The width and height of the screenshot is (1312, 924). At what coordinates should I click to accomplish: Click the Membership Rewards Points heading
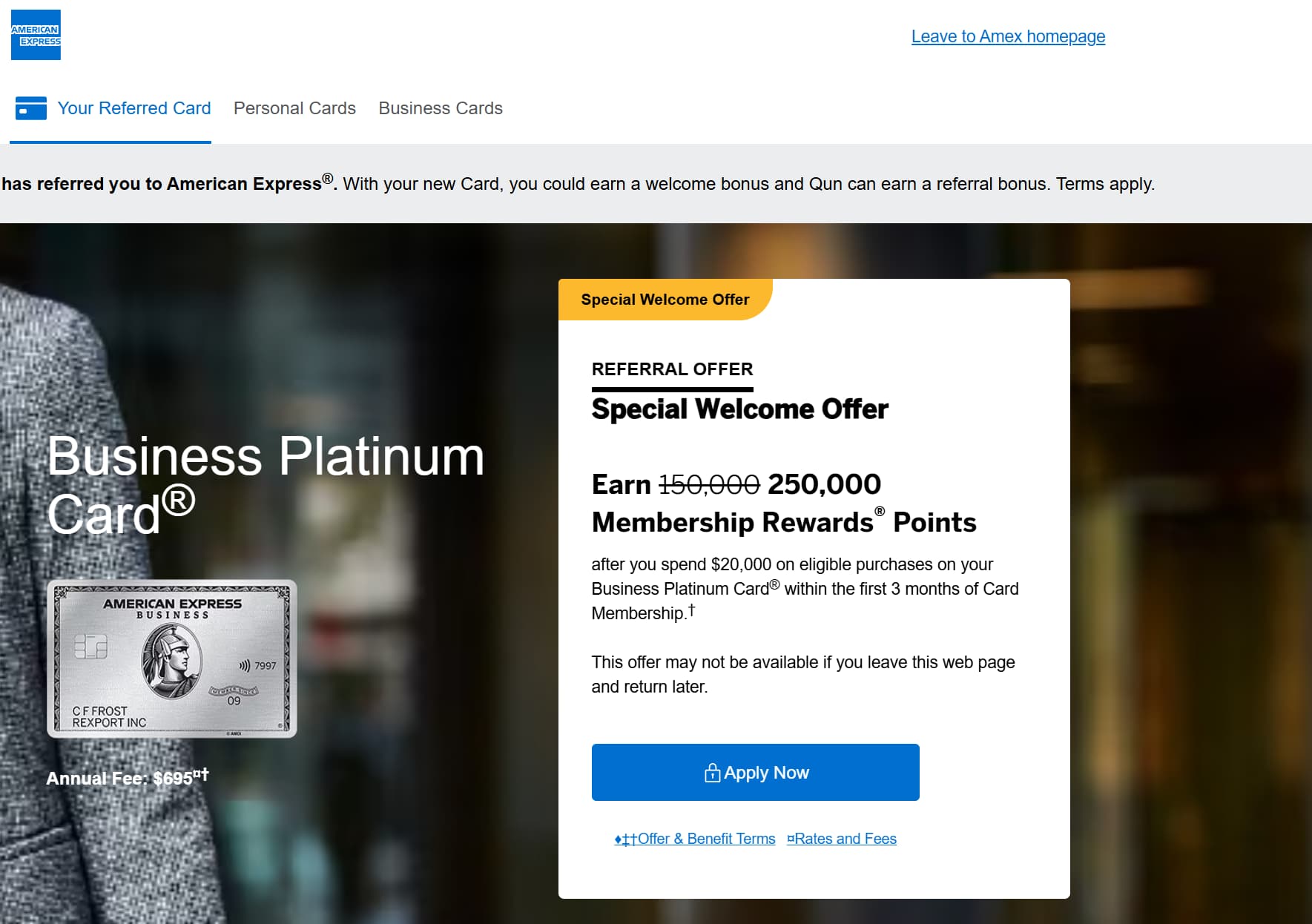pyautogui.click(x=784, y=523)
